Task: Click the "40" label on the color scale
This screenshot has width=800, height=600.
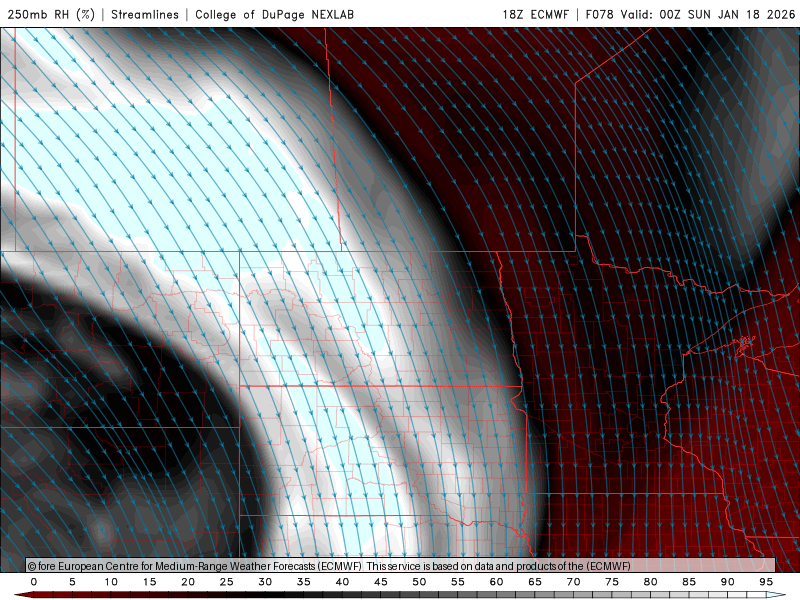Action: [342, 582]
